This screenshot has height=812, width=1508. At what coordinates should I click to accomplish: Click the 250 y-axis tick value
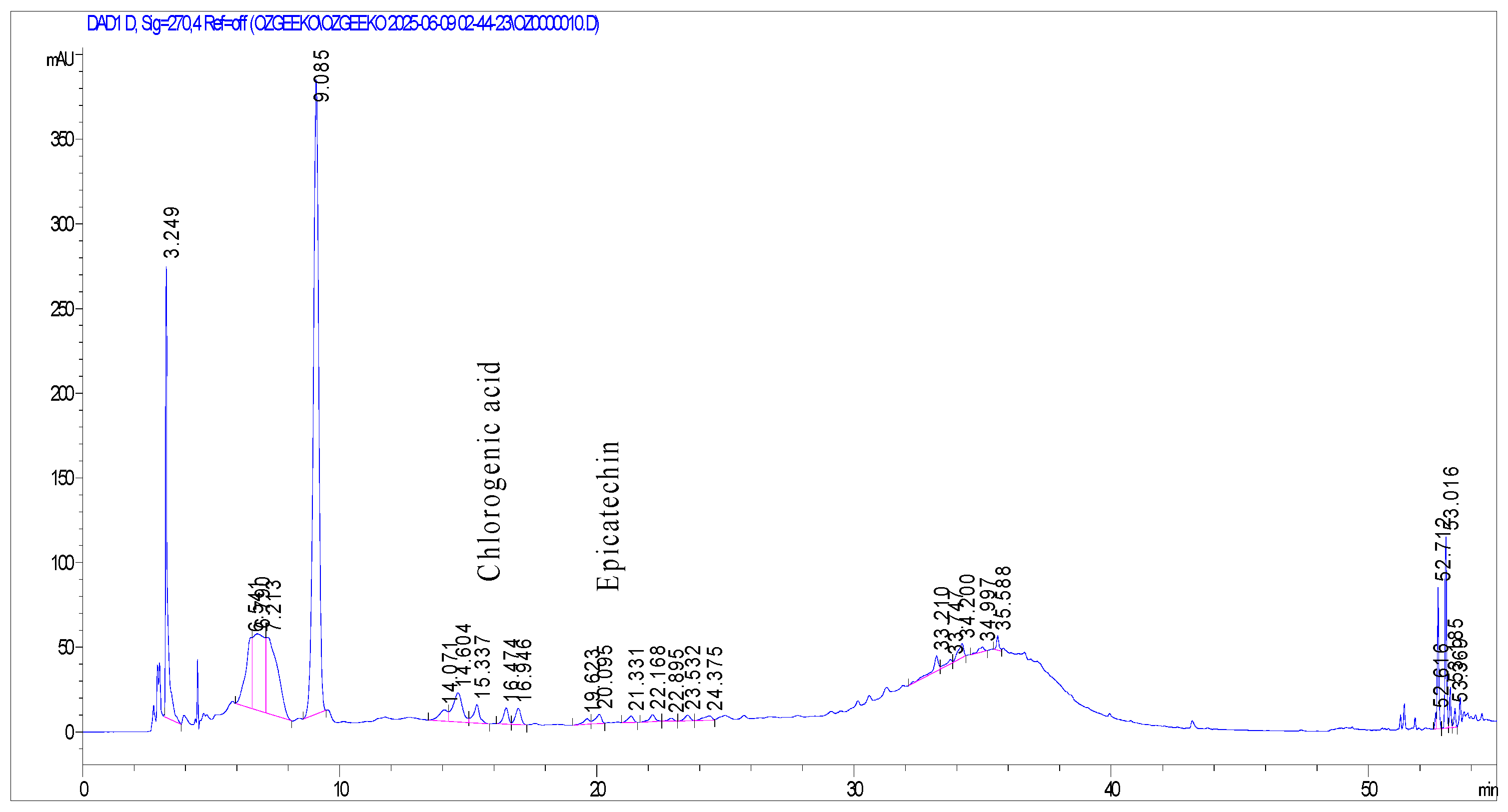click(62, 309)
